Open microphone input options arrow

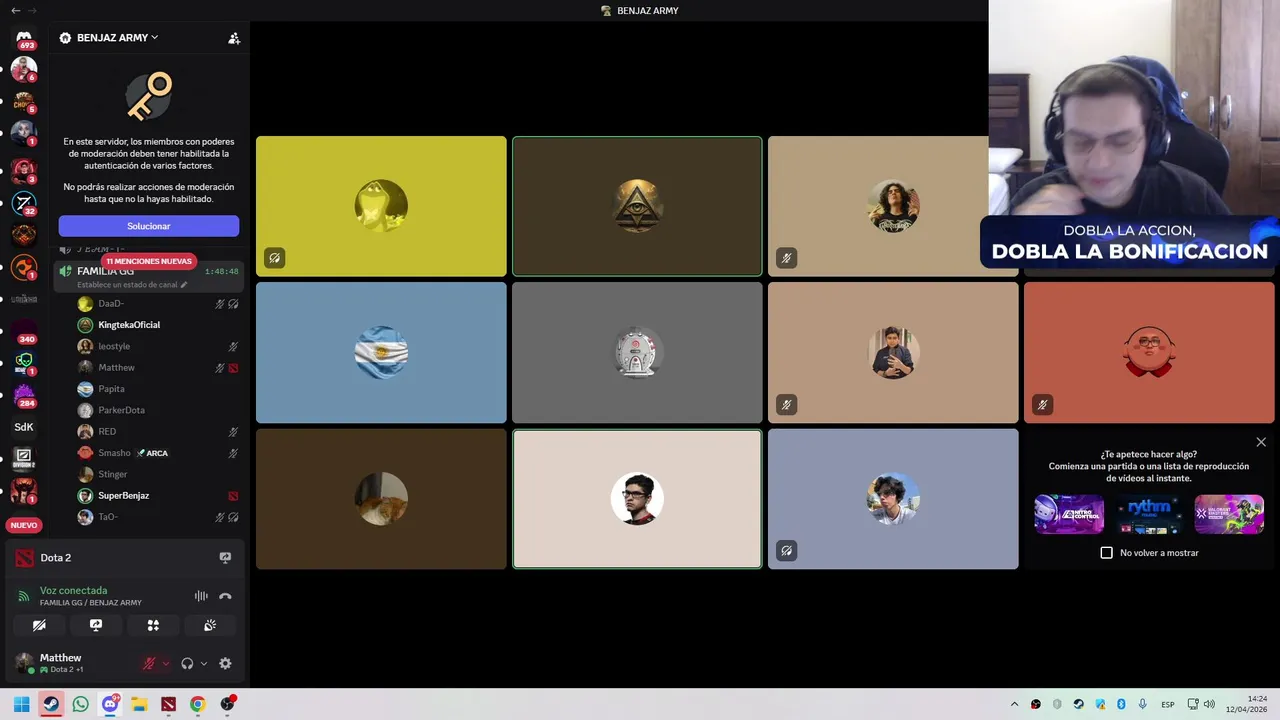coord(166,663)
